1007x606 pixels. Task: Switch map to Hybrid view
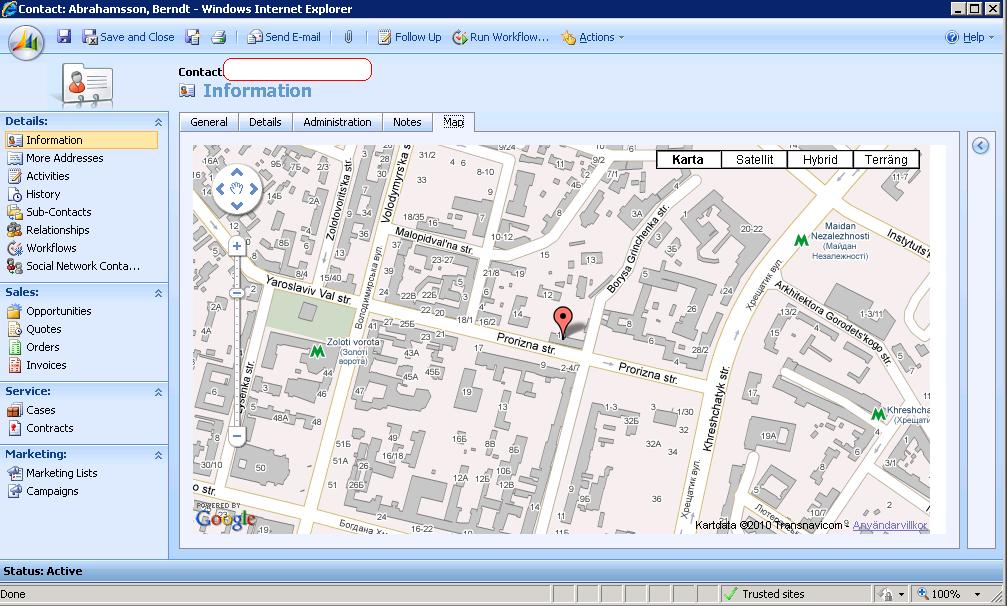pyautogui.click(x=820, y=159)
